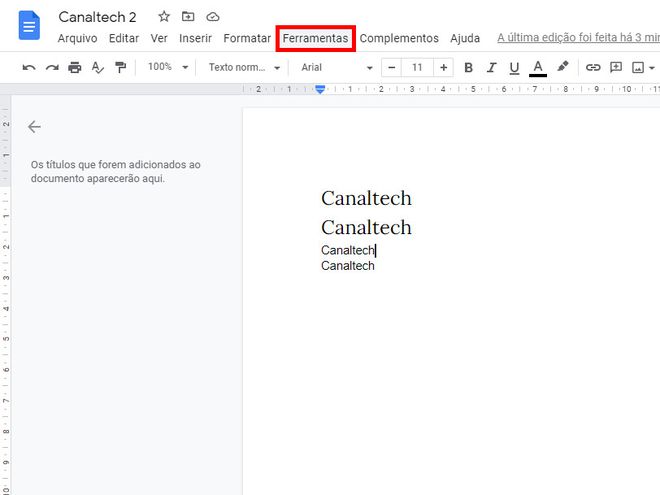Open the Editar menu
The width and height of the screenshot is (660, 495).
pos(124,38)
